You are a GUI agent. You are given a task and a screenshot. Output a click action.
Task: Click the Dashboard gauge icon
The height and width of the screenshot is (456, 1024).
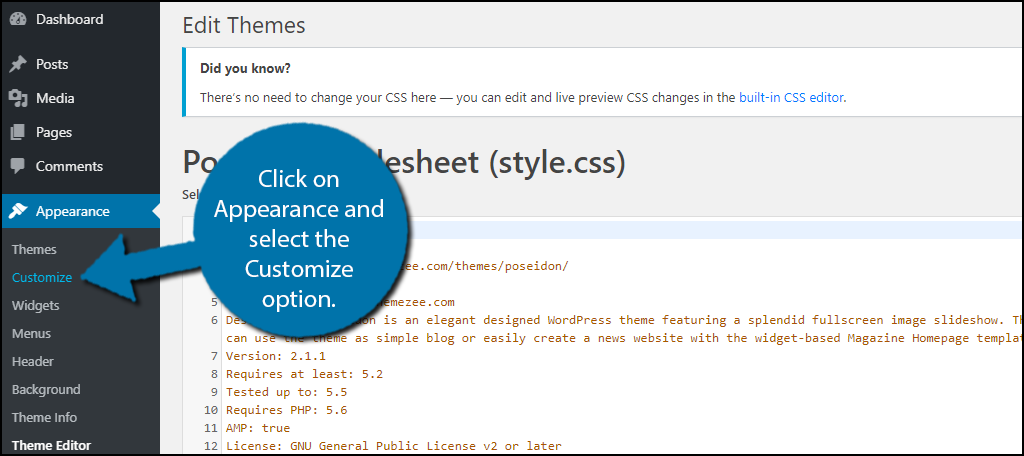(x=18, y=20)
